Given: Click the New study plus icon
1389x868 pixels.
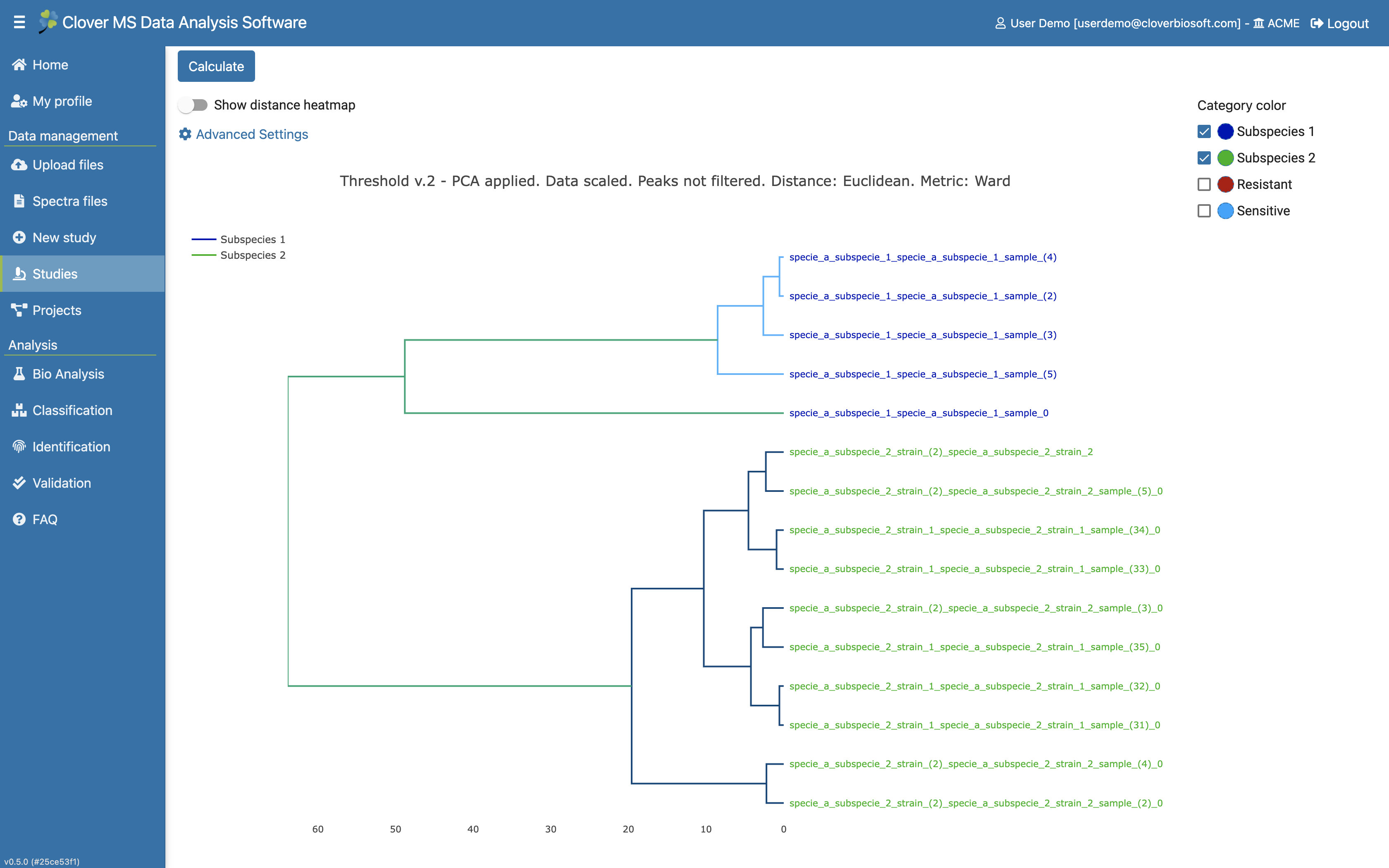Looking at the screenshot, I should coord(19,237).
